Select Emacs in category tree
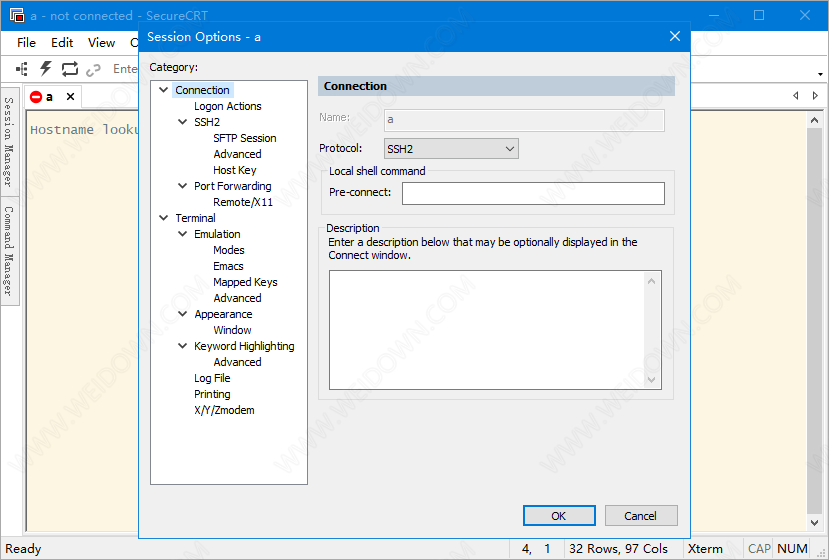Image resolution: width=829 pixels, height=560 pixels. click(x=228, y=266)
